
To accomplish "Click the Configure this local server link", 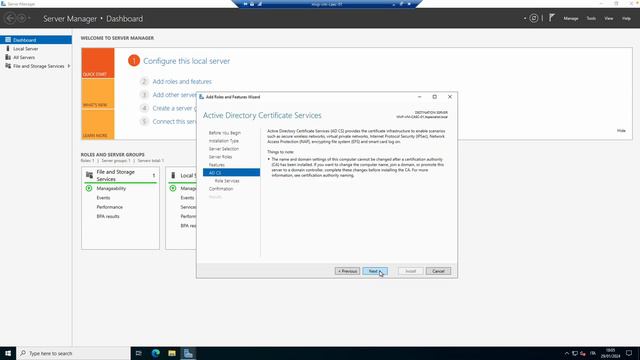I will point(187,61).
